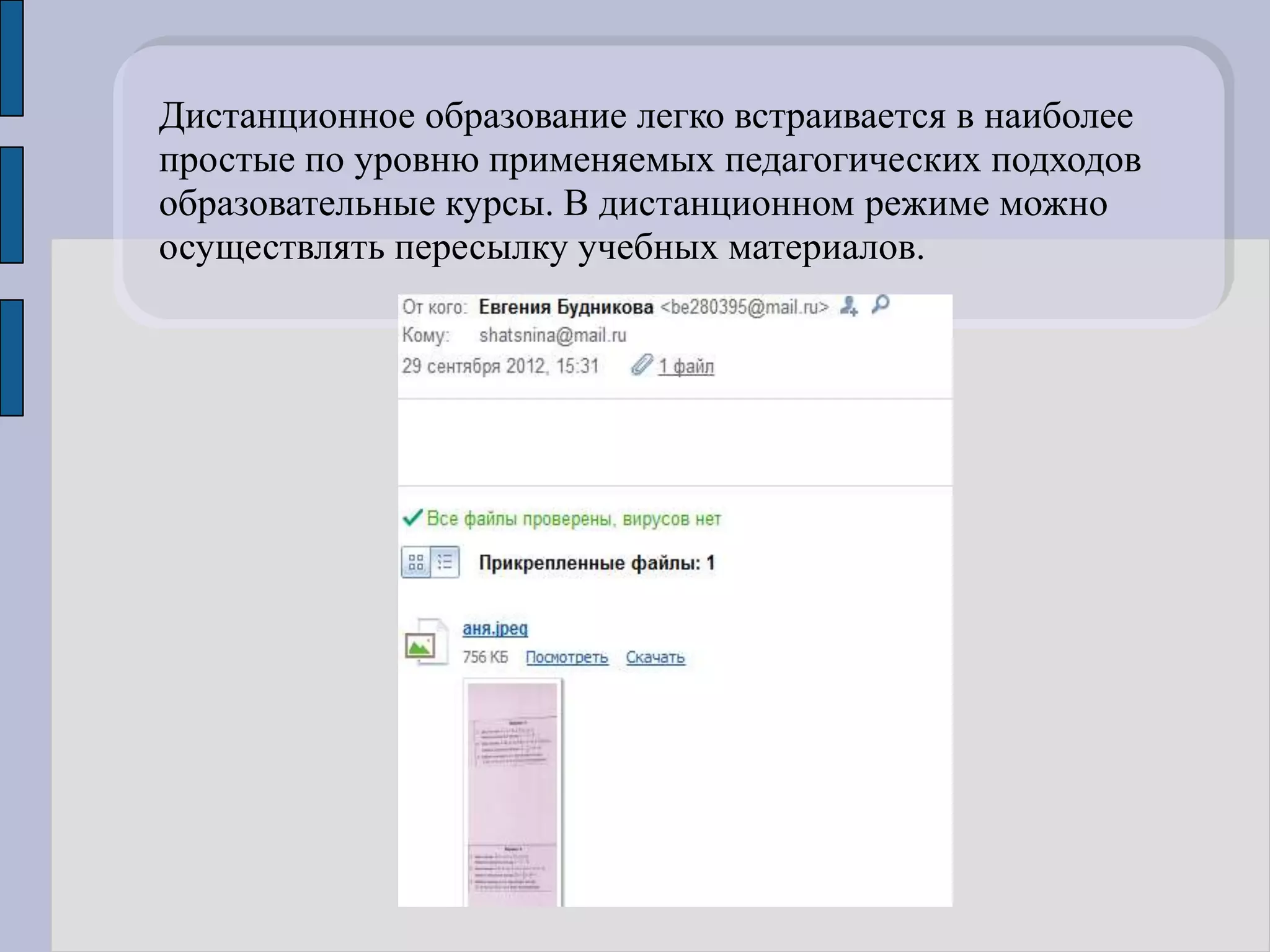This screenshot has width=1270, height=952.
Task: Click sender name 'Евгения Будникова'
Action: click(566, 307)
